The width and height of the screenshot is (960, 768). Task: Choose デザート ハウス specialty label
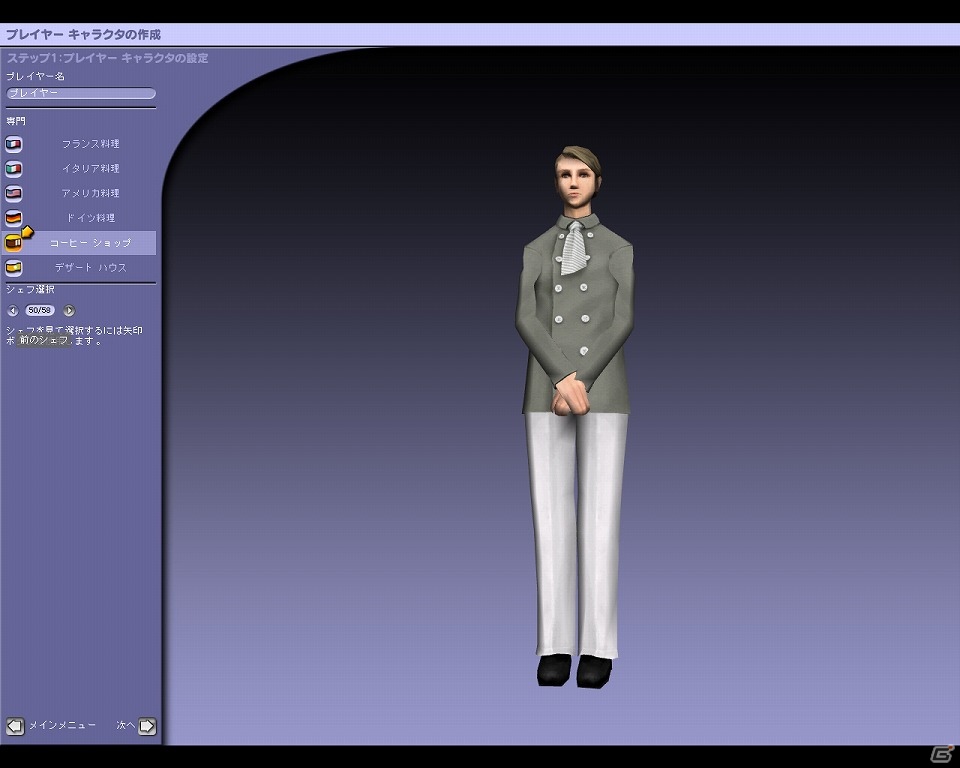point(91,268)
